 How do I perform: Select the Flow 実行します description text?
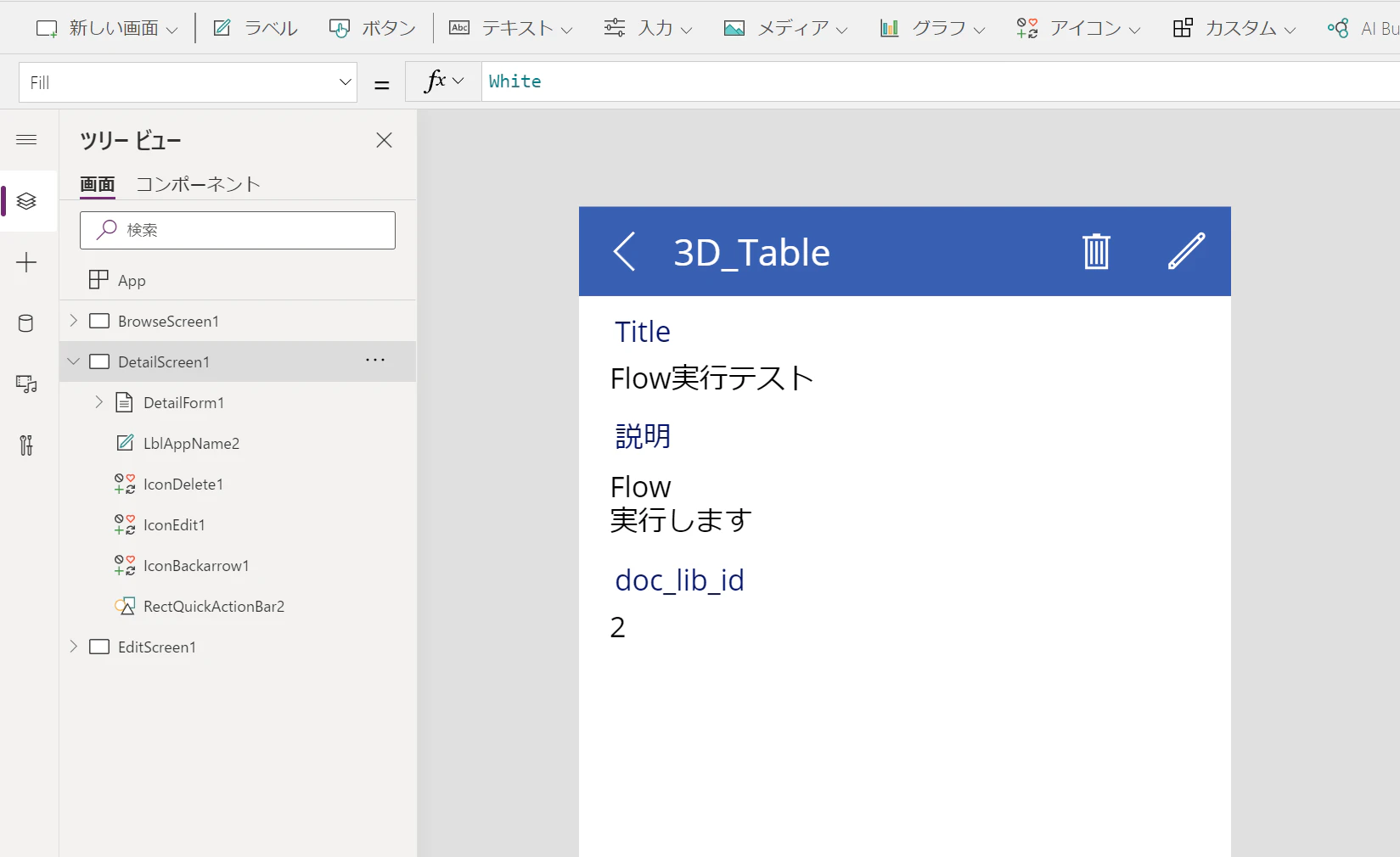point(681,503)
